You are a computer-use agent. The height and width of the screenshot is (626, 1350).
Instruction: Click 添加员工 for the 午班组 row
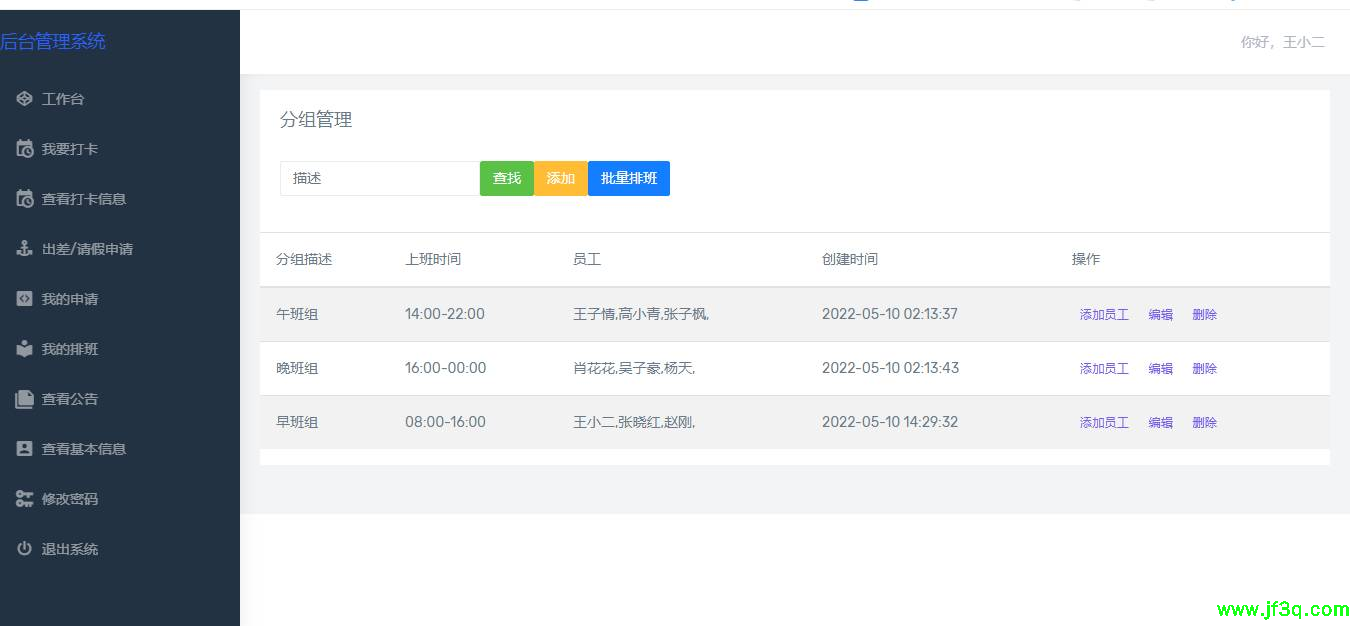[x=1104, y=314]
